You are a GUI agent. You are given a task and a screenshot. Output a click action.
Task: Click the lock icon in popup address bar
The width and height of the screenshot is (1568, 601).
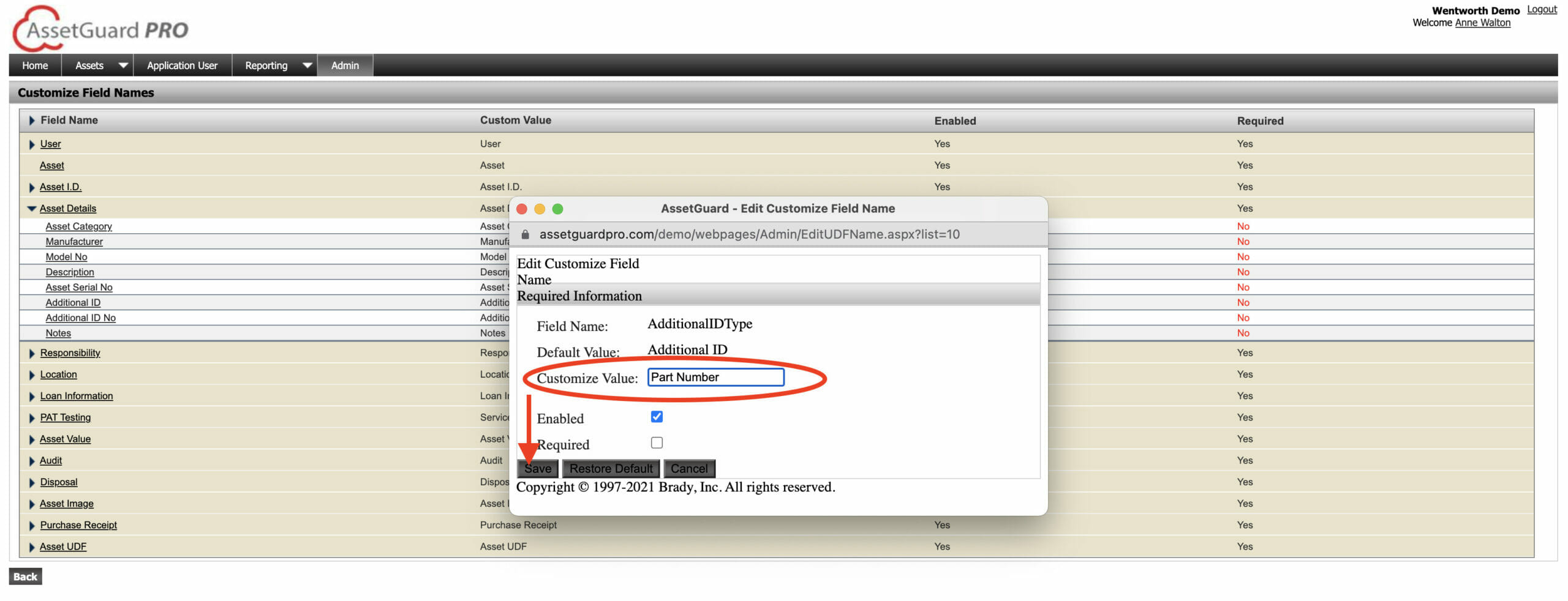tap(525, 234)
